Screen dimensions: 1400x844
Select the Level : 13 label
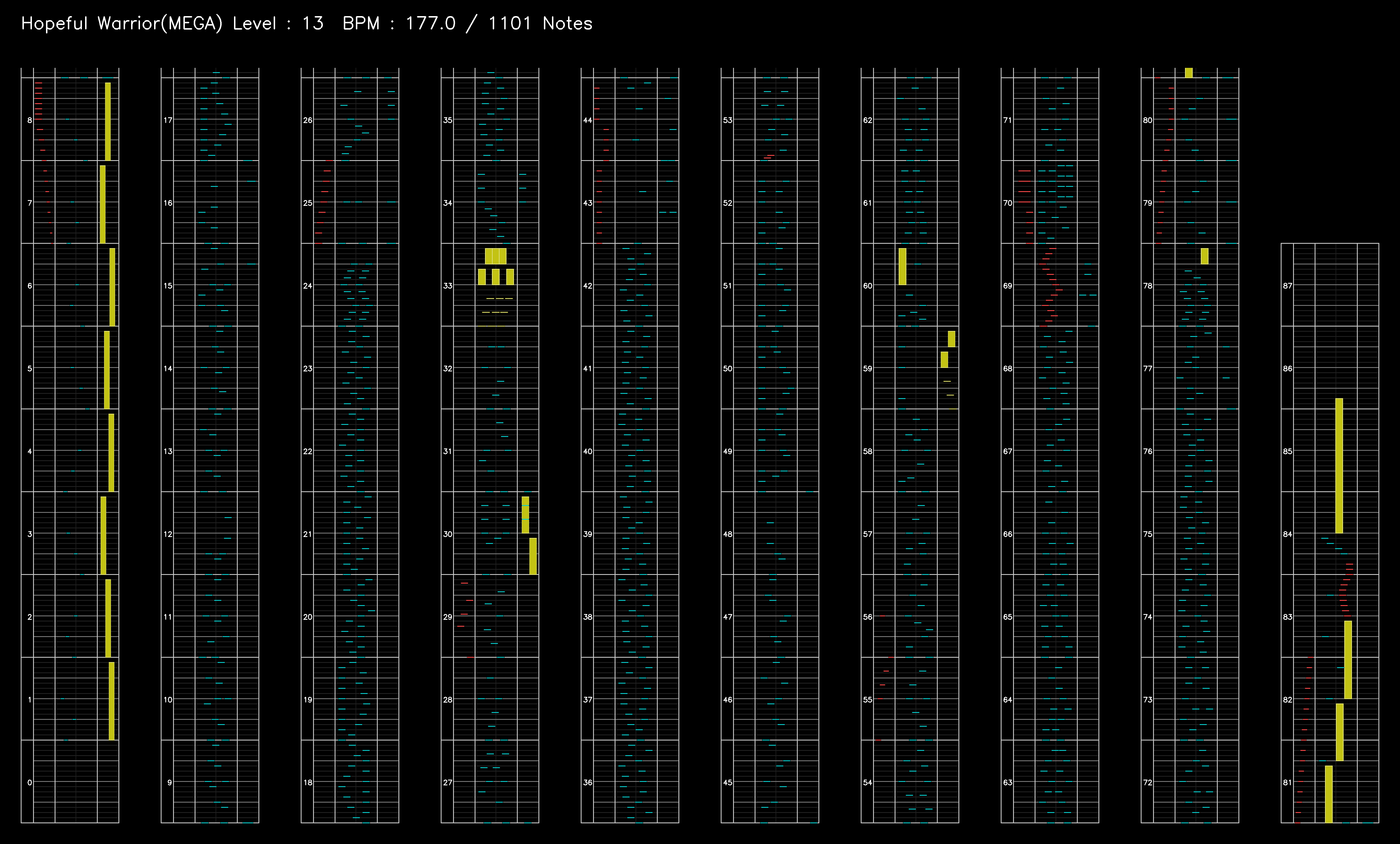click(x=278, y=23)
